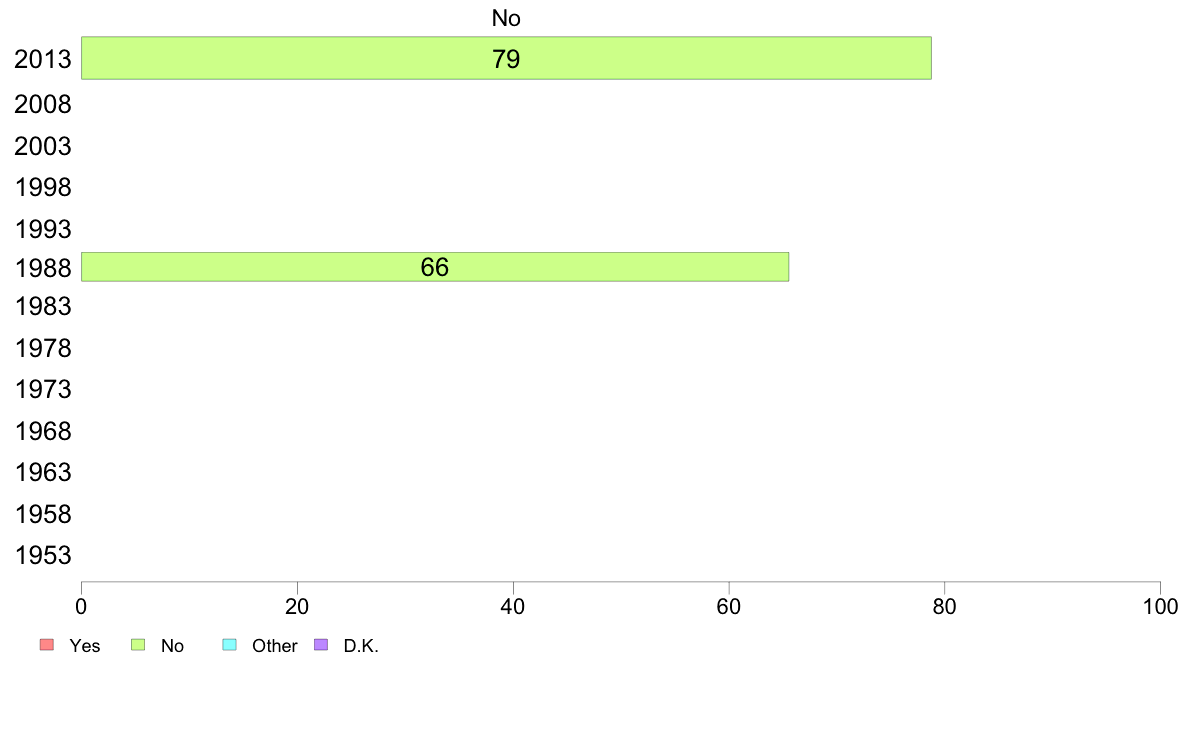This screenshot has width=1188, height=736.
Task: Click the 2008 year label
Action: pos(43,104)
